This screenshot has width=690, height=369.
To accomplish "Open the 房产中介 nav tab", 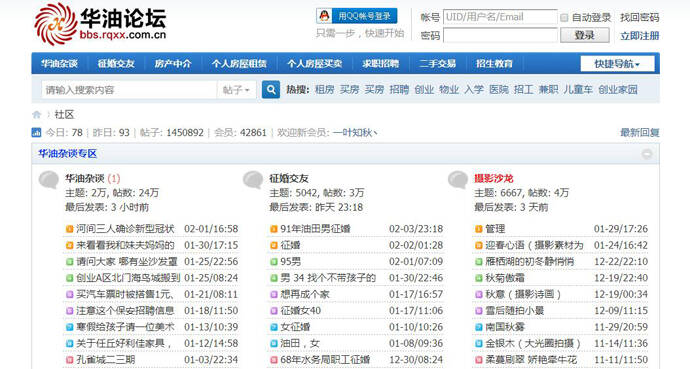I will [173, 64].
